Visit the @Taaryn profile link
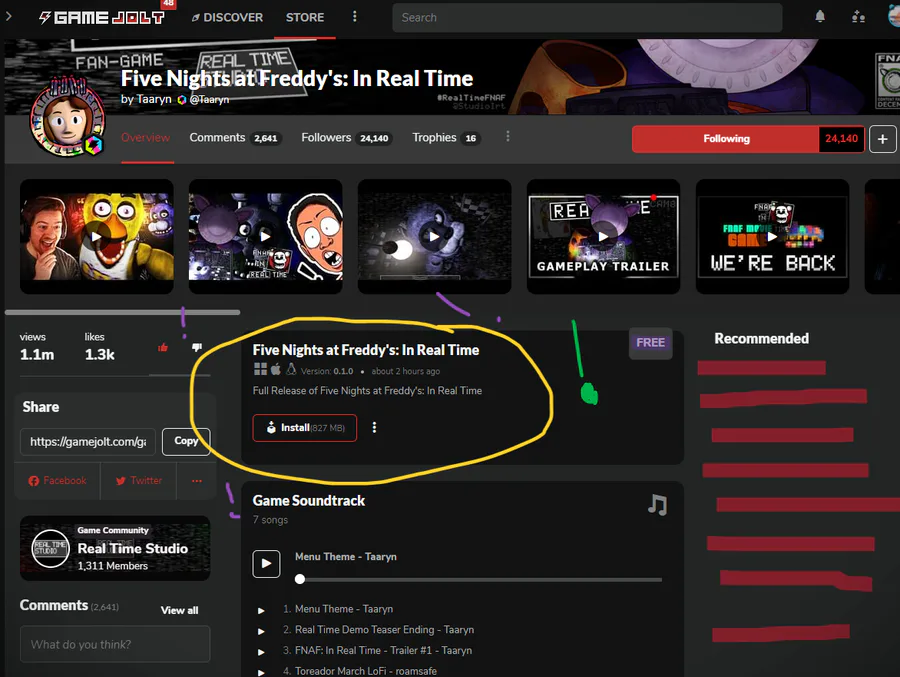 pyautogui.click(x=209, y=99)
